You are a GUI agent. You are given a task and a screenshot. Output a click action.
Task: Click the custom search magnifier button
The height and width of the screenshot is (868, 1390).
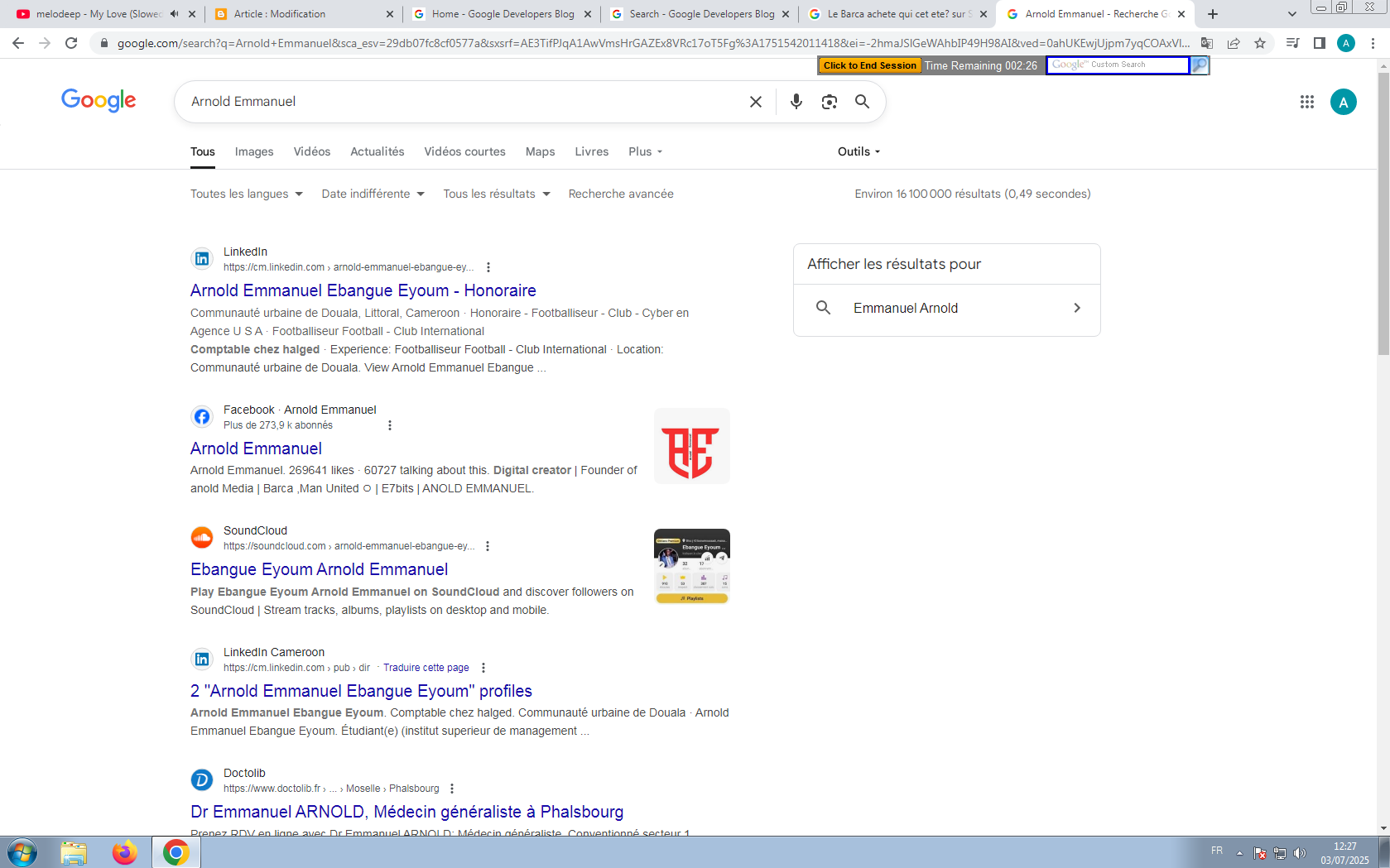1200,65
